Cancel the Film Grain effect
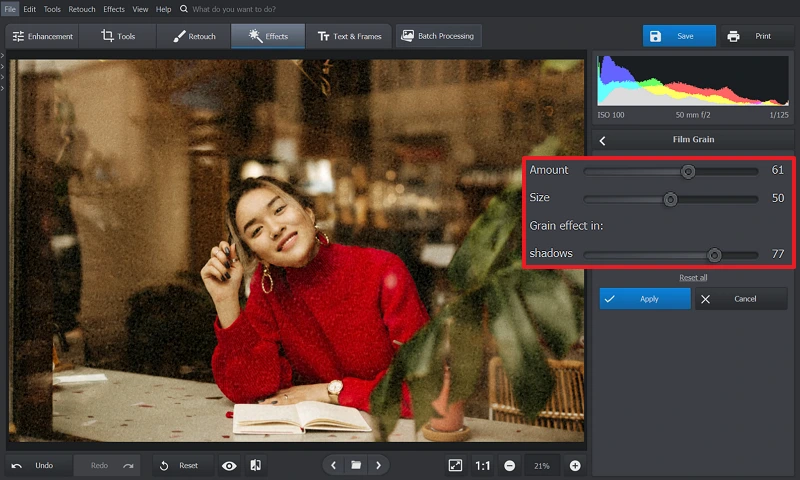 click(741, 299)
